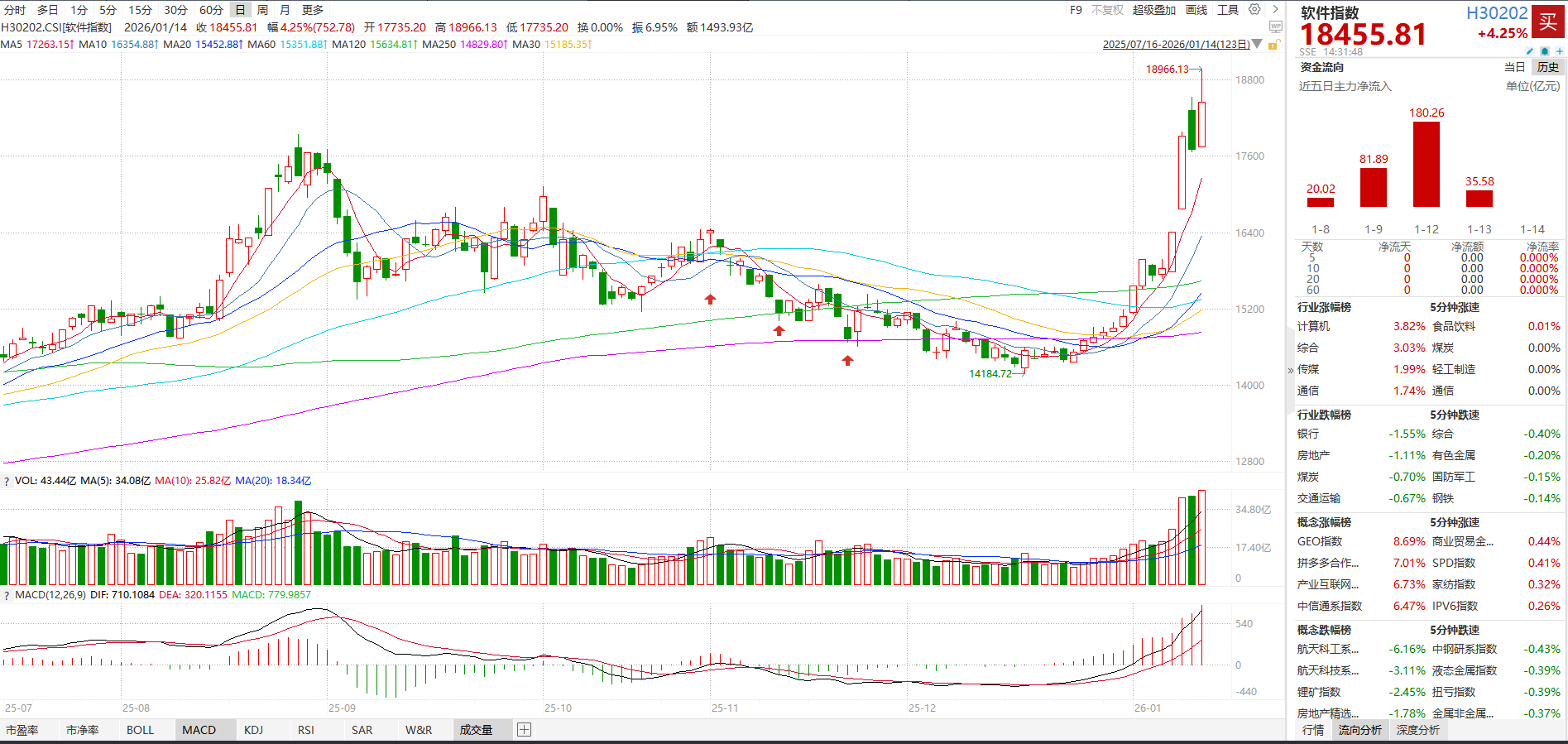The width and height of the screenshot is (1568, 744).
Task: Add index to watchlist with plus icon
Action: [x=1559, y=51]
